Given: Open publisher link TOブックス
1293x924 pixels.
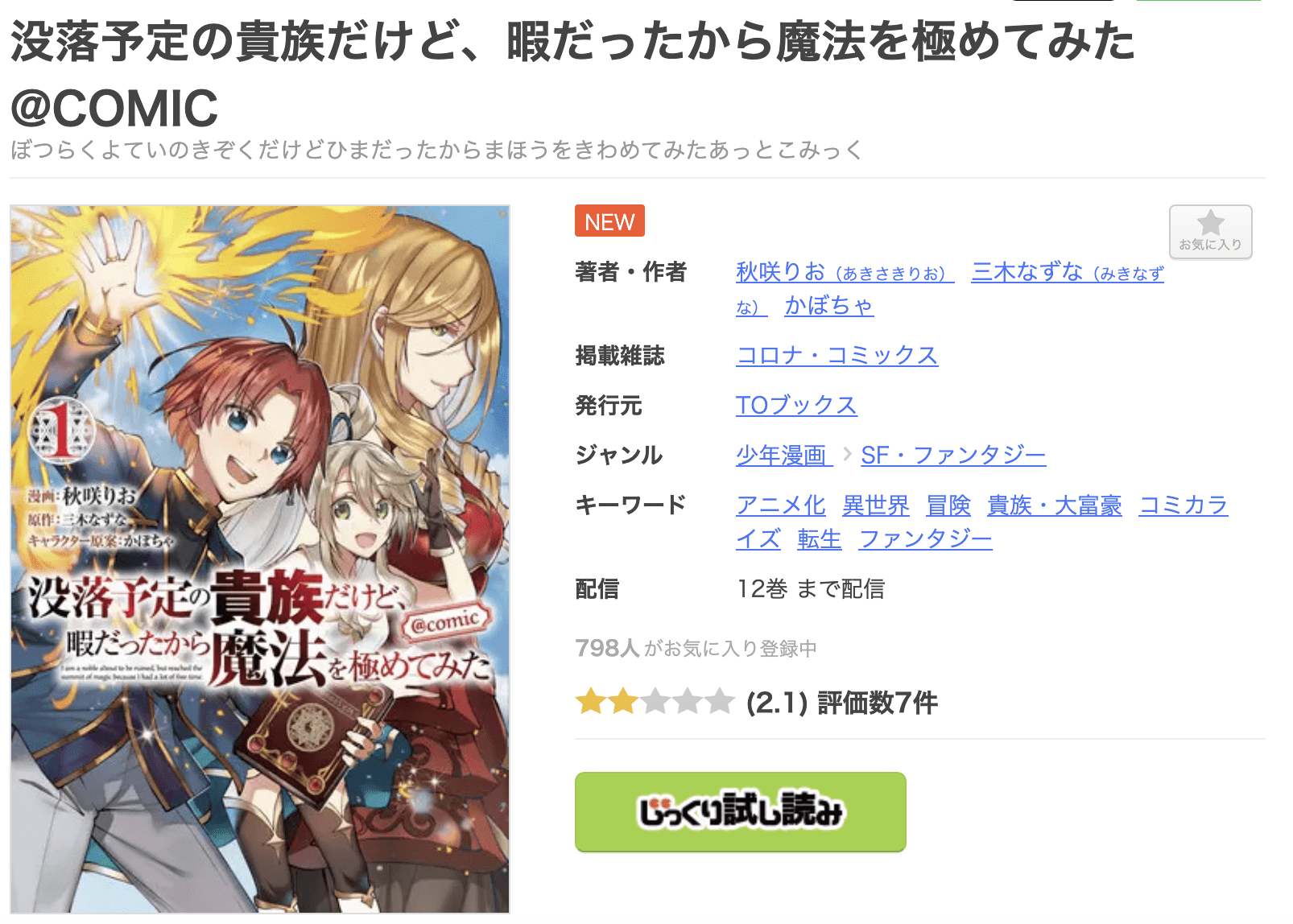Looking at the screenshot, I should 796,406.
